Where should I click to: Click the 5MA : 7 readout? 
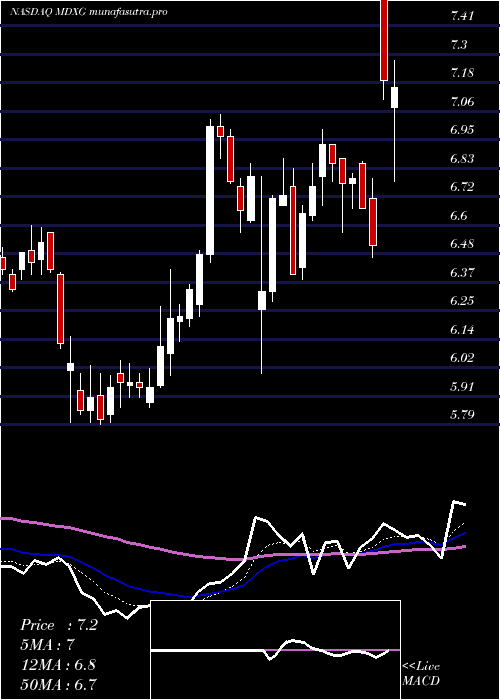point(47,645)
